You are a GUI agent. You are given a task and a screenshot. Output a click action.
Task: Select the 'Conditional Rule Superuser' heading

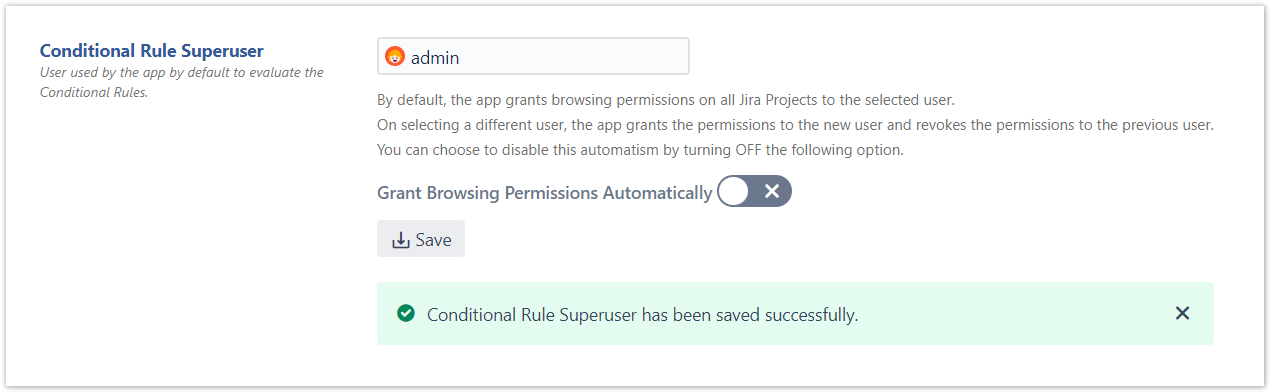(x=158, y=50)
